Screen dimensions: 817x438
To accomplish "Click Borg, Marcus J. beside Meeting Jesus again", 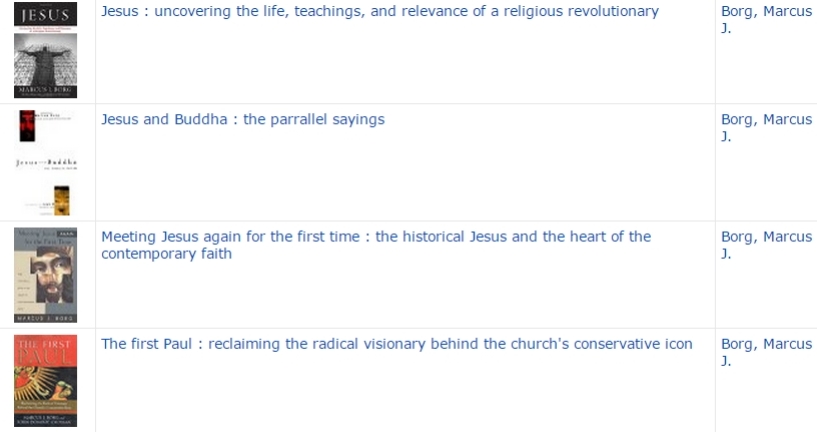I will pos(766,245).
